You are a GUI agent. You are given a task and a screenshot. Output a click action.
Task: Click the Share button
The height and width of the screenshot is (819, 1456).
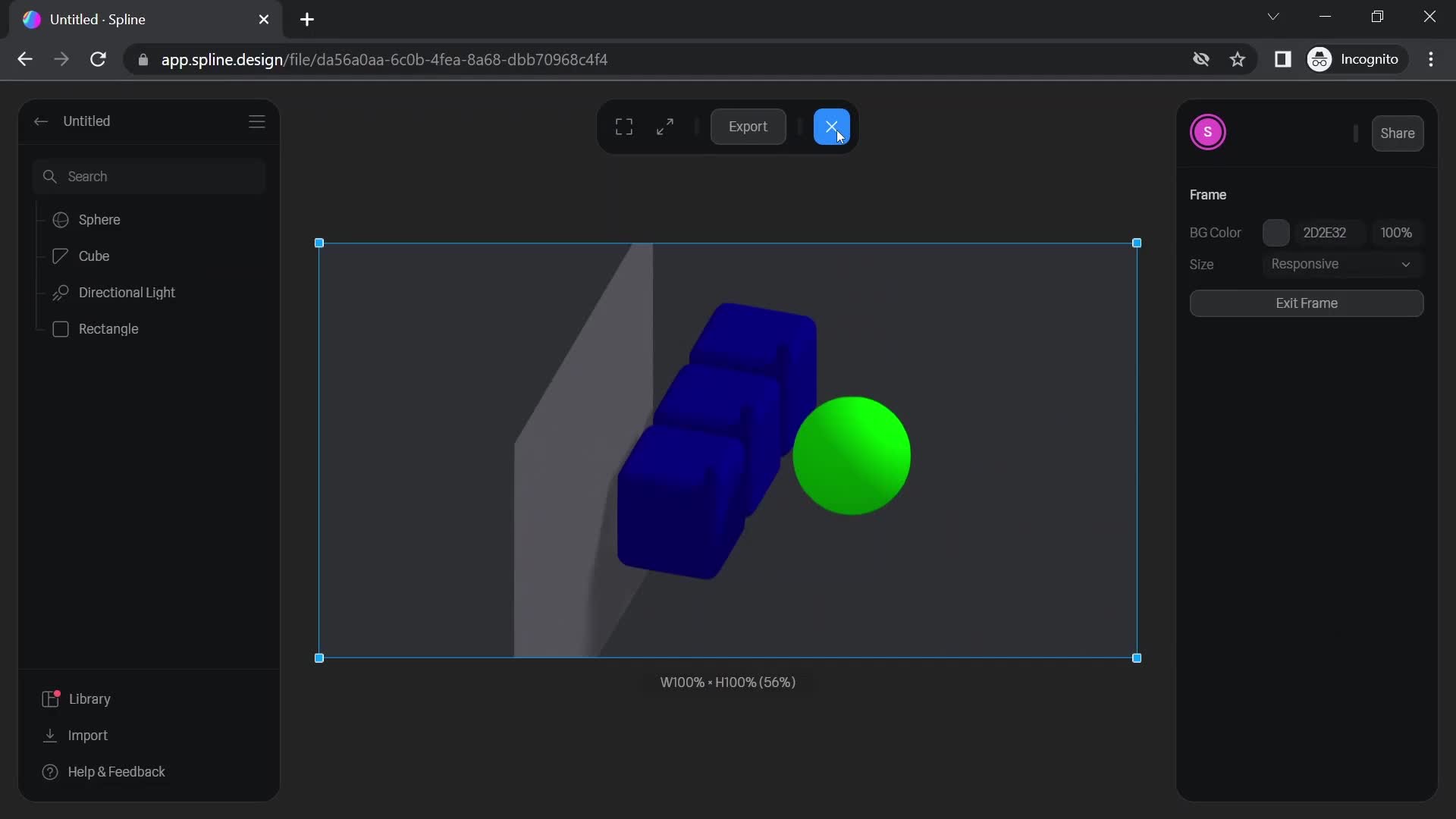pyautogui.click(x=1398, y=132)
